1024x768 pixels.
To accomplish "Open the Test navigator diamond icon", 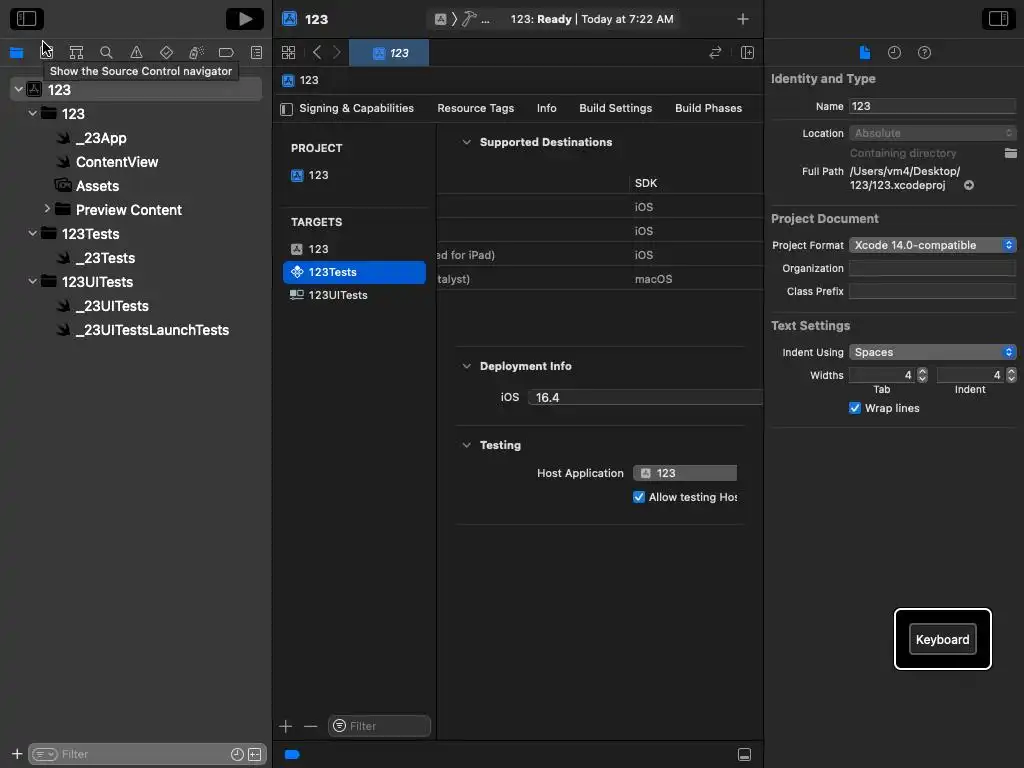I will click(x=167, y=52).
